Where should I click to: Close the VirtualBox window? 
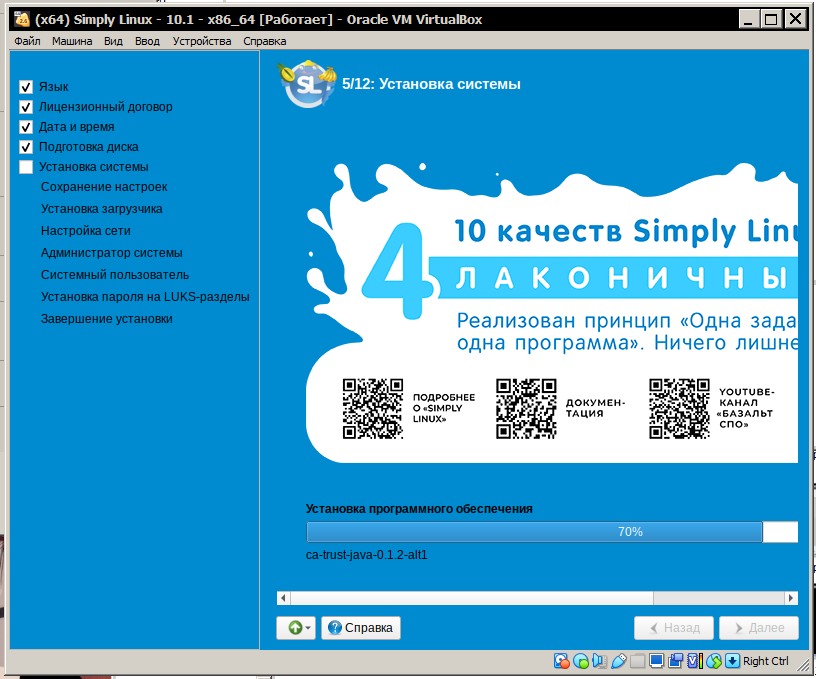click(795, 19)
